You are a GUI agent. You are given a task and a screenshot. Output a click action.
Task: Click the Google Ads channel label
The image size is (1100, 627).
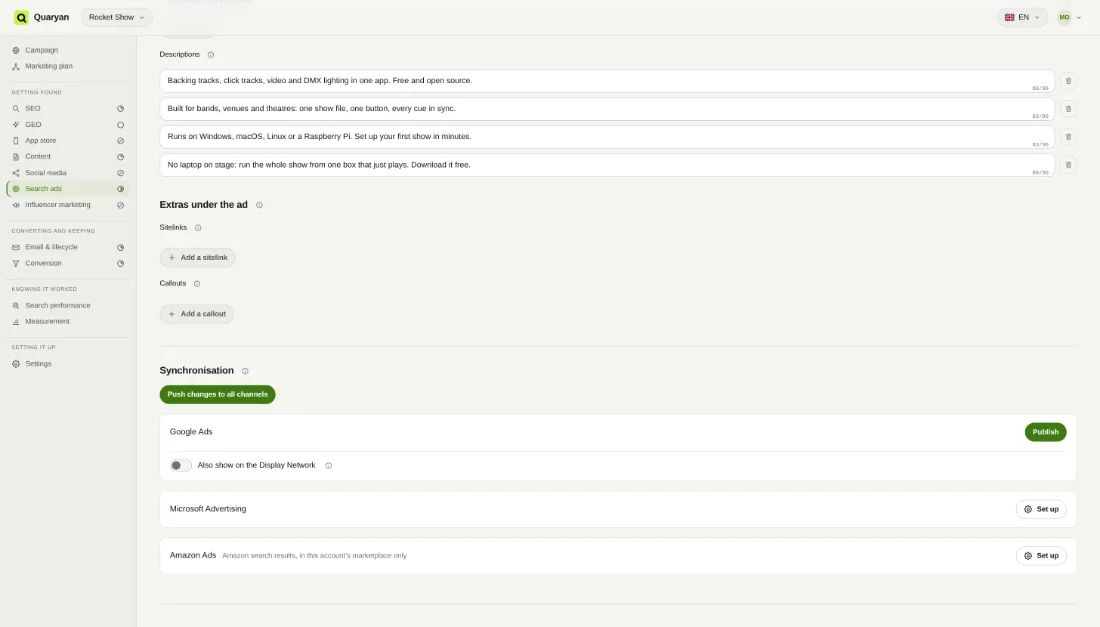191,432
